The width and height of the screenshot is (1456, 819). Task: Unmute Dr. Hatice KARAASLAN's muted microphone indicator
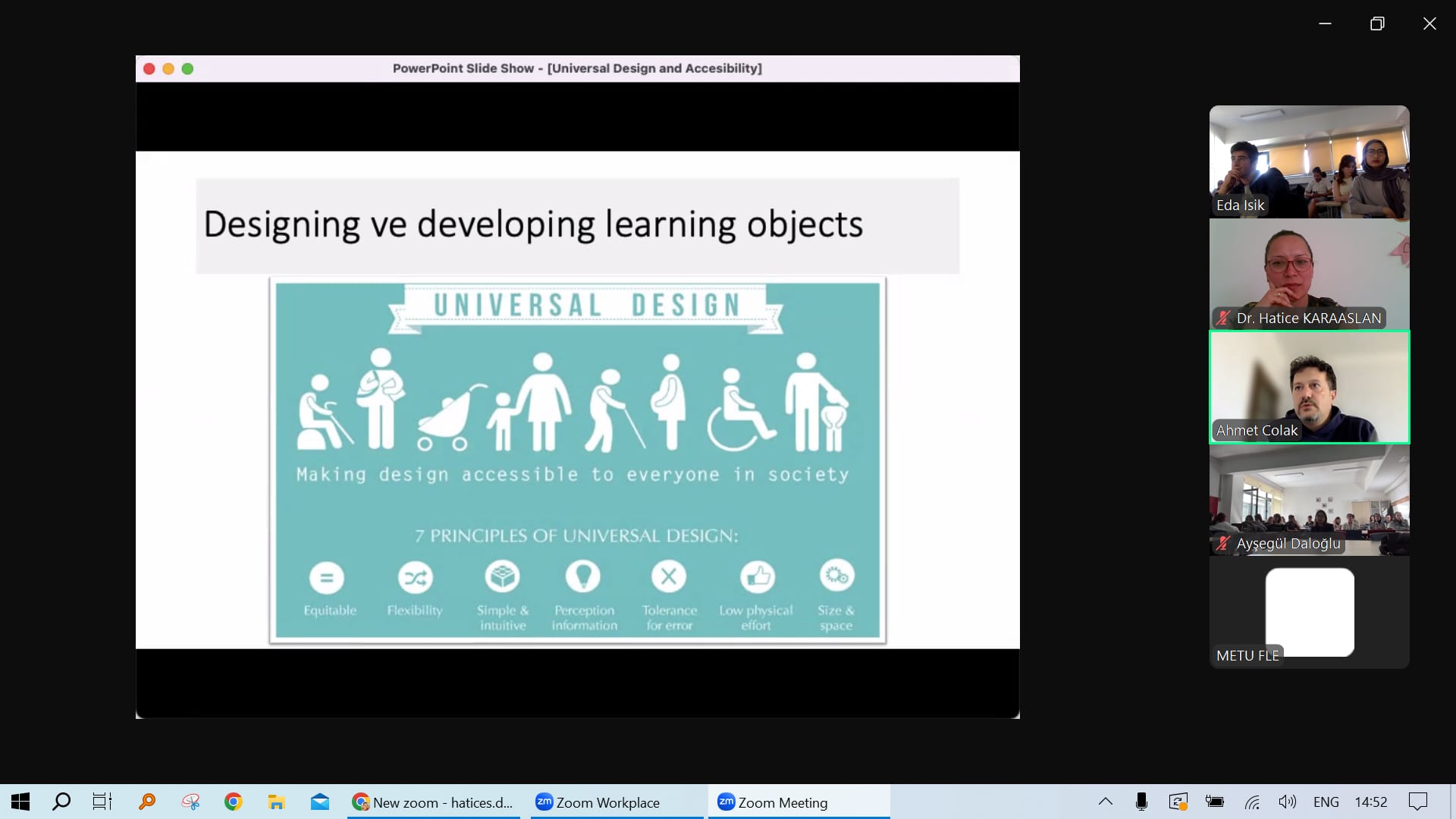(x=1223, y=318)
